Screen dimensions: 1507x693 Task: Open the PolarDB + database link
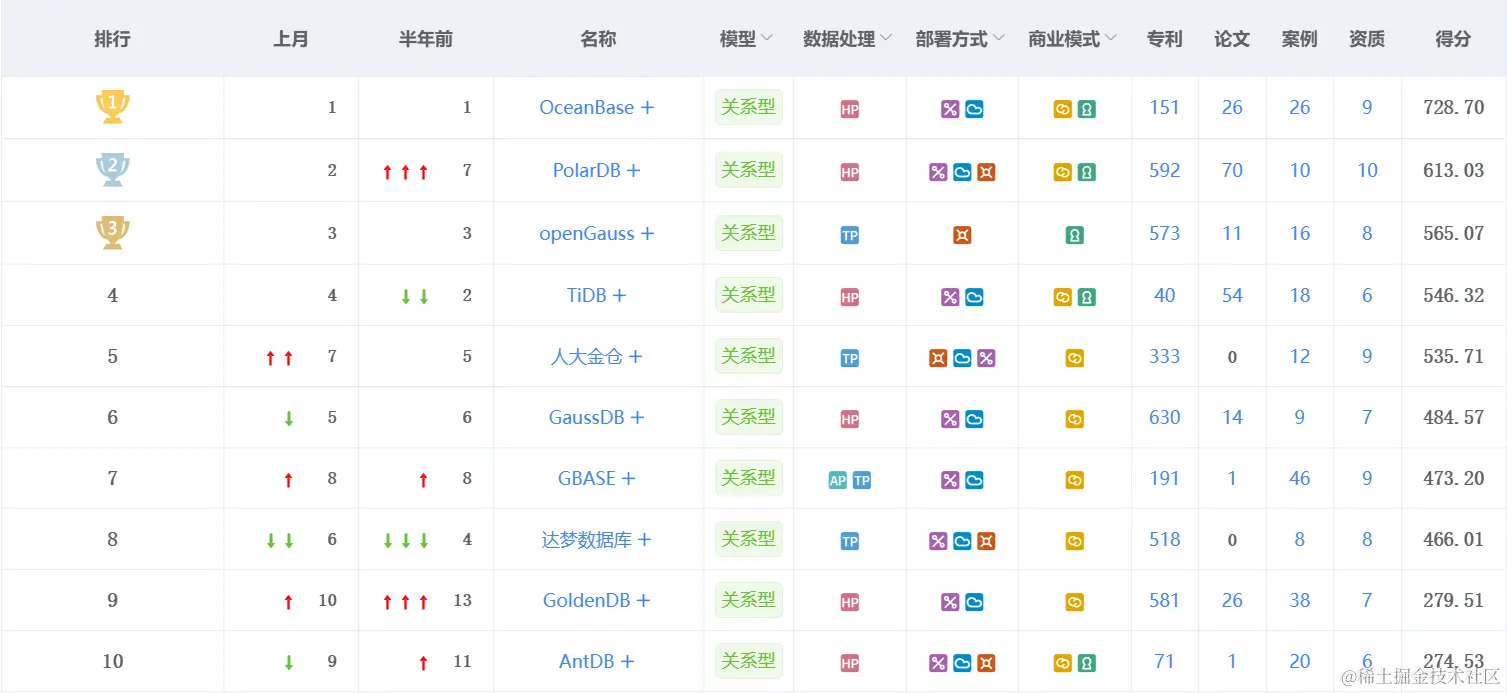point(597,171)
